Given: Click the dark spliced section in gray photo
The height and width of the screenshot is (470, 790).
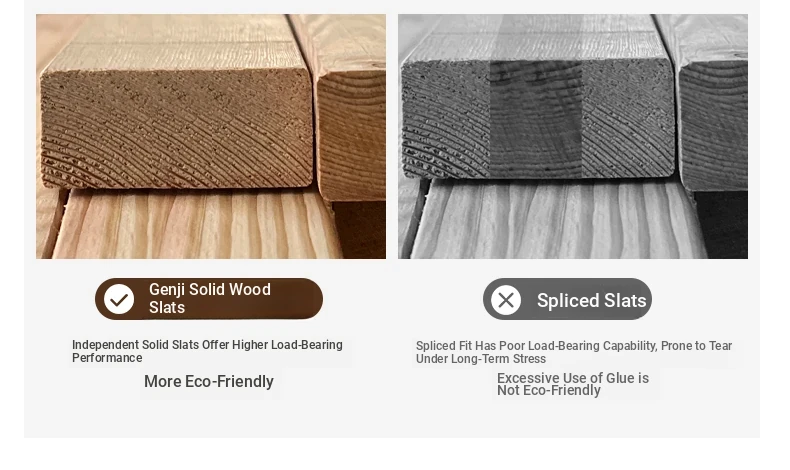Looking at the screenshot, I should pyautogui.click(x=536, y=119).
